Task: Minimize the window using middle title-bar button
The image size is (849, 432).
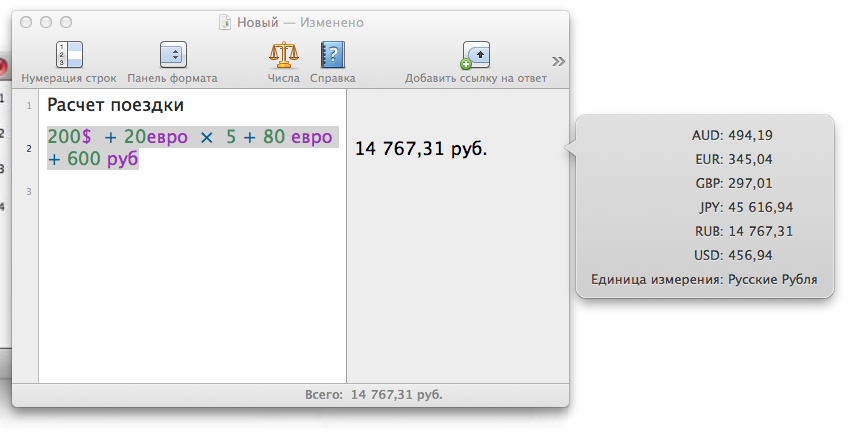Action: 46,22
